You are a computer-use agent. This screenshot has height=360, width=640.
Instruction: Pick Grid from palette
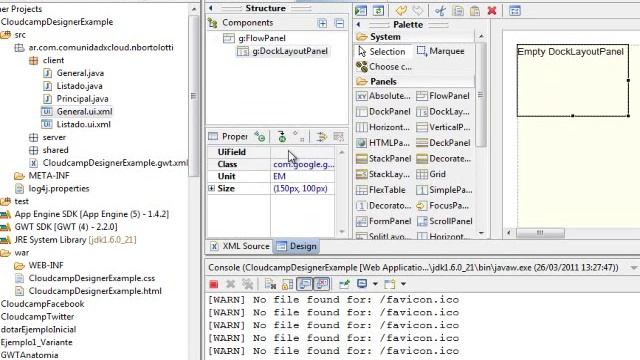[431, 174]
